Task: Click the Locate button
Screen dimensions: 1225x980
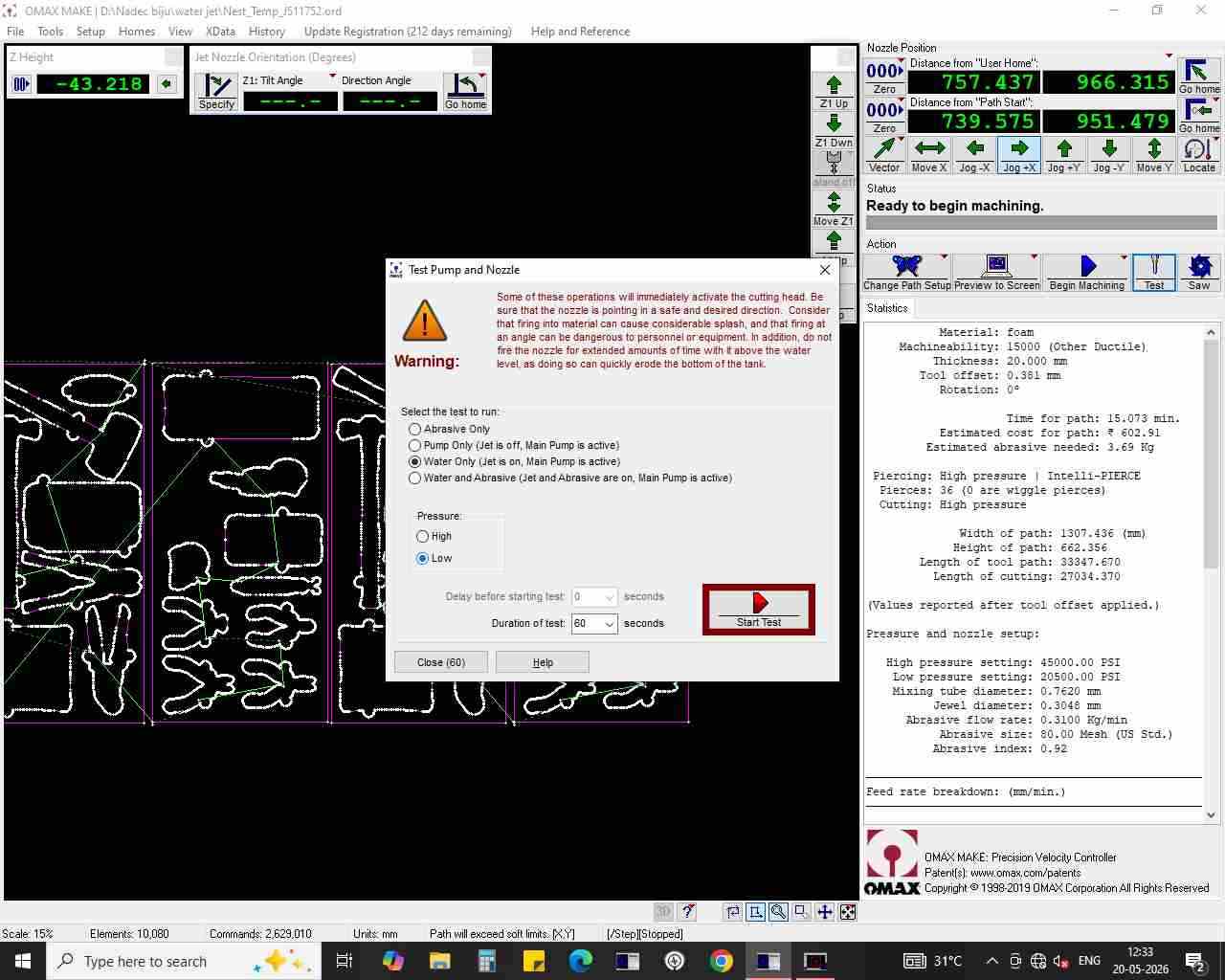Action: (x=1199, y=155)
